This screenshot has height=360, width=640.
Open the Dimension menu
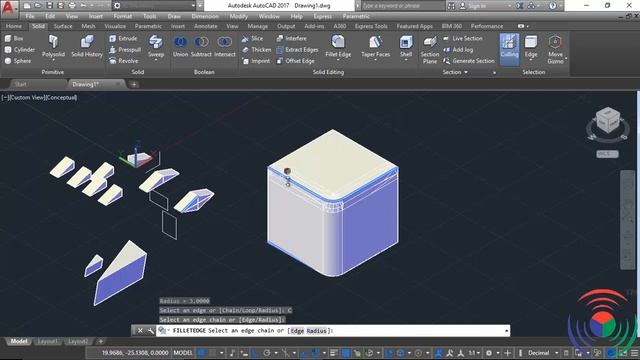click(205, 16)
